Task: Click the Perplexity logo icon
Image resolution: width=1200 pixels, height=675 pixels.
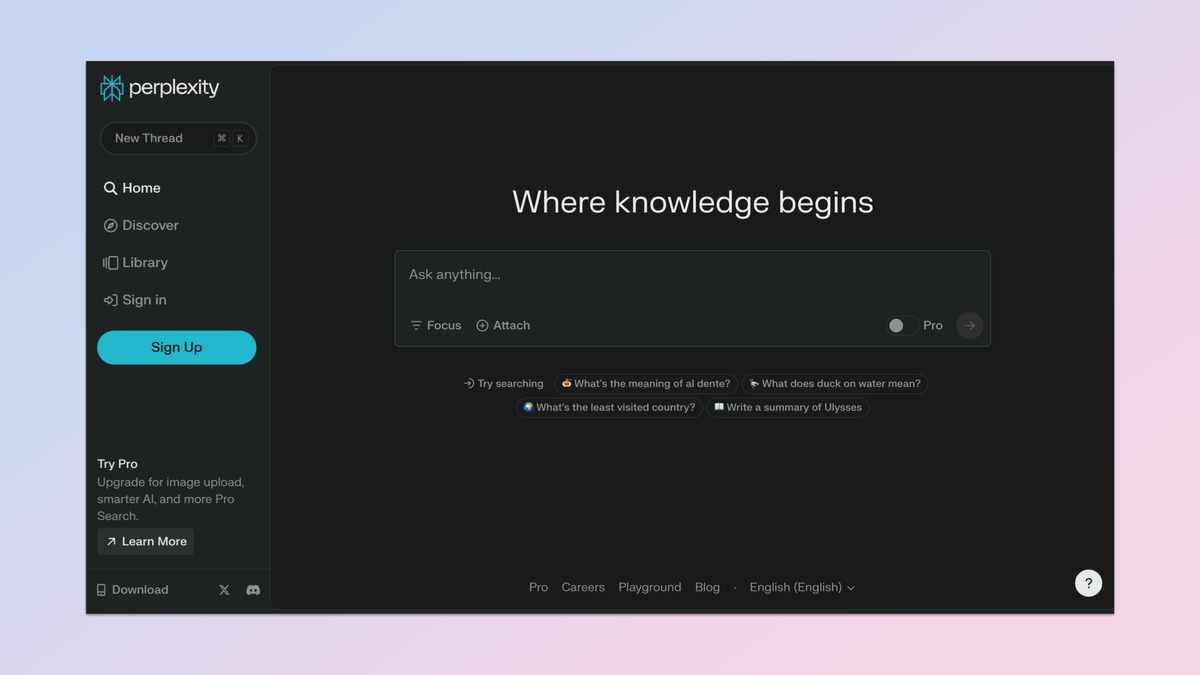Action: pos(111,88)
